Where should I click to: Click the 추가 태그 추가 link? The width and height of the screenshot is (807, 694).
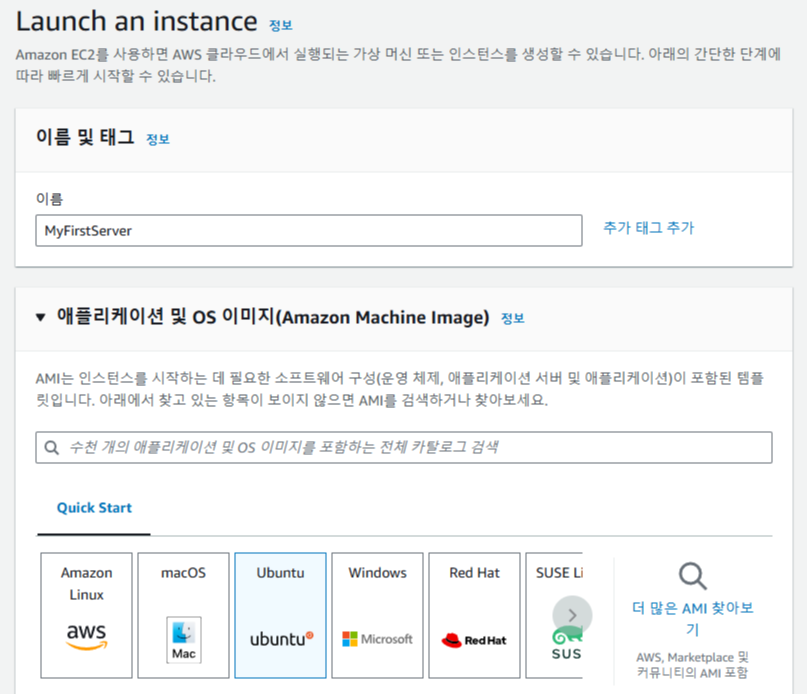coord(648,228)
